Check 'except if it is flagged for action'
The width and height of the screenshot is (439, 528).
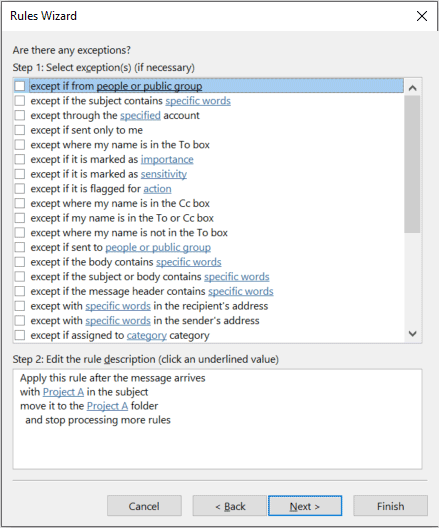pyautogui.click(x=20, y=189)
